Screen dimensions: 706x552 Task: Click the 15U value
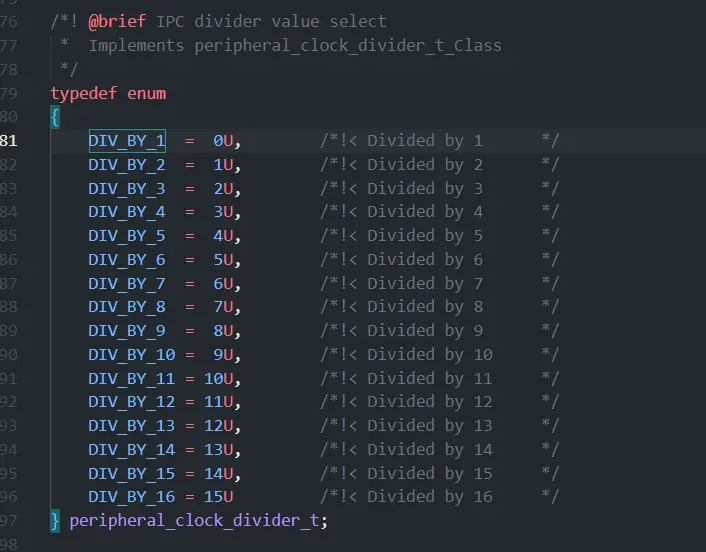219,497
